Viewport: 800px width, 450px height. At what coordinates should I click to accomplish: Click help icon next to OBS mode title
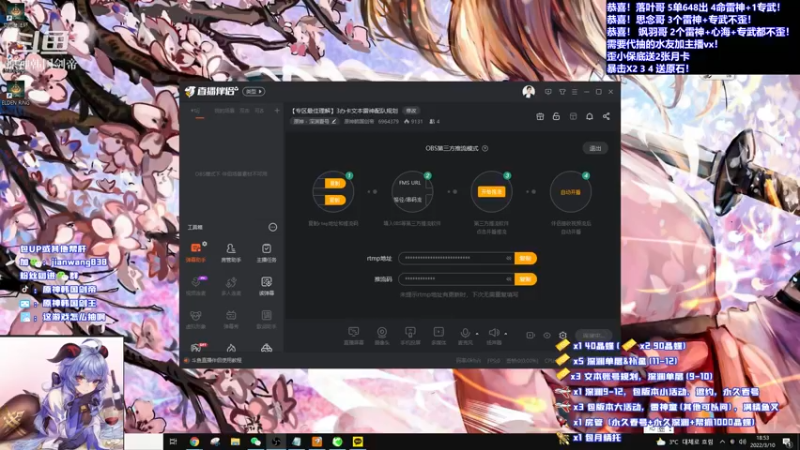click(x=485, y=148)
